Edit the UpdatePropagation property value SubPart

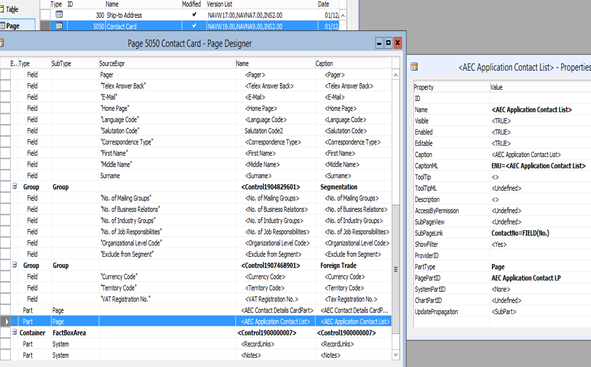click(540, 312)
